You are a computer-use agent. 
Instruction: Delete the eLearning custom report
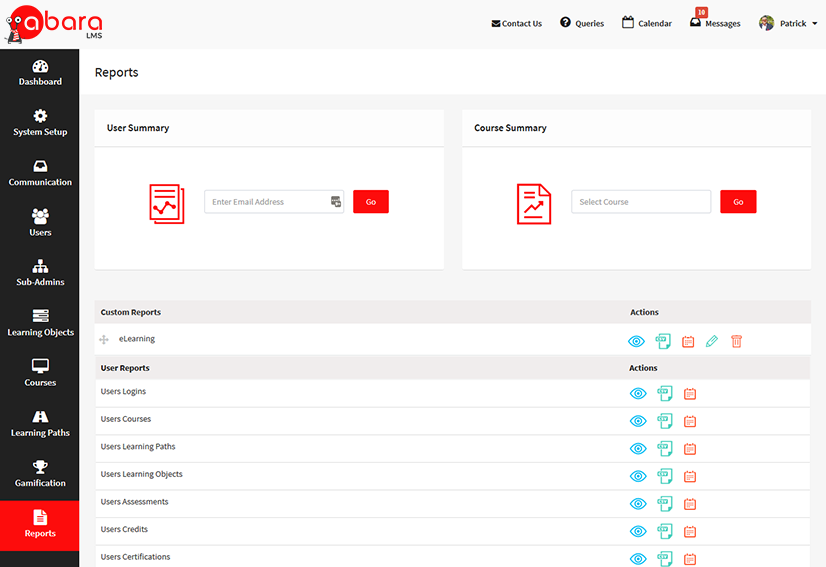(736, 341)
